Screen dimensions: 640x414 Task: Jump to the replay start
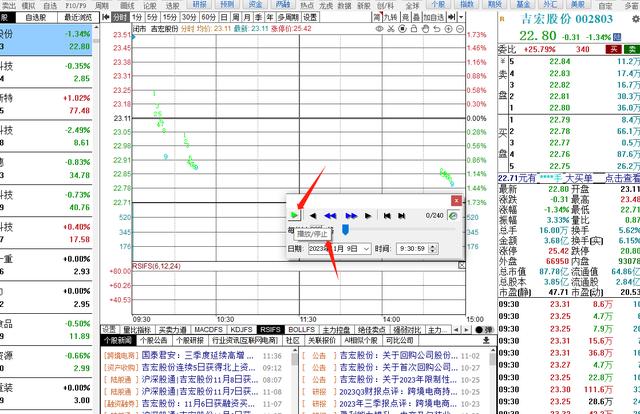[387, 215]
